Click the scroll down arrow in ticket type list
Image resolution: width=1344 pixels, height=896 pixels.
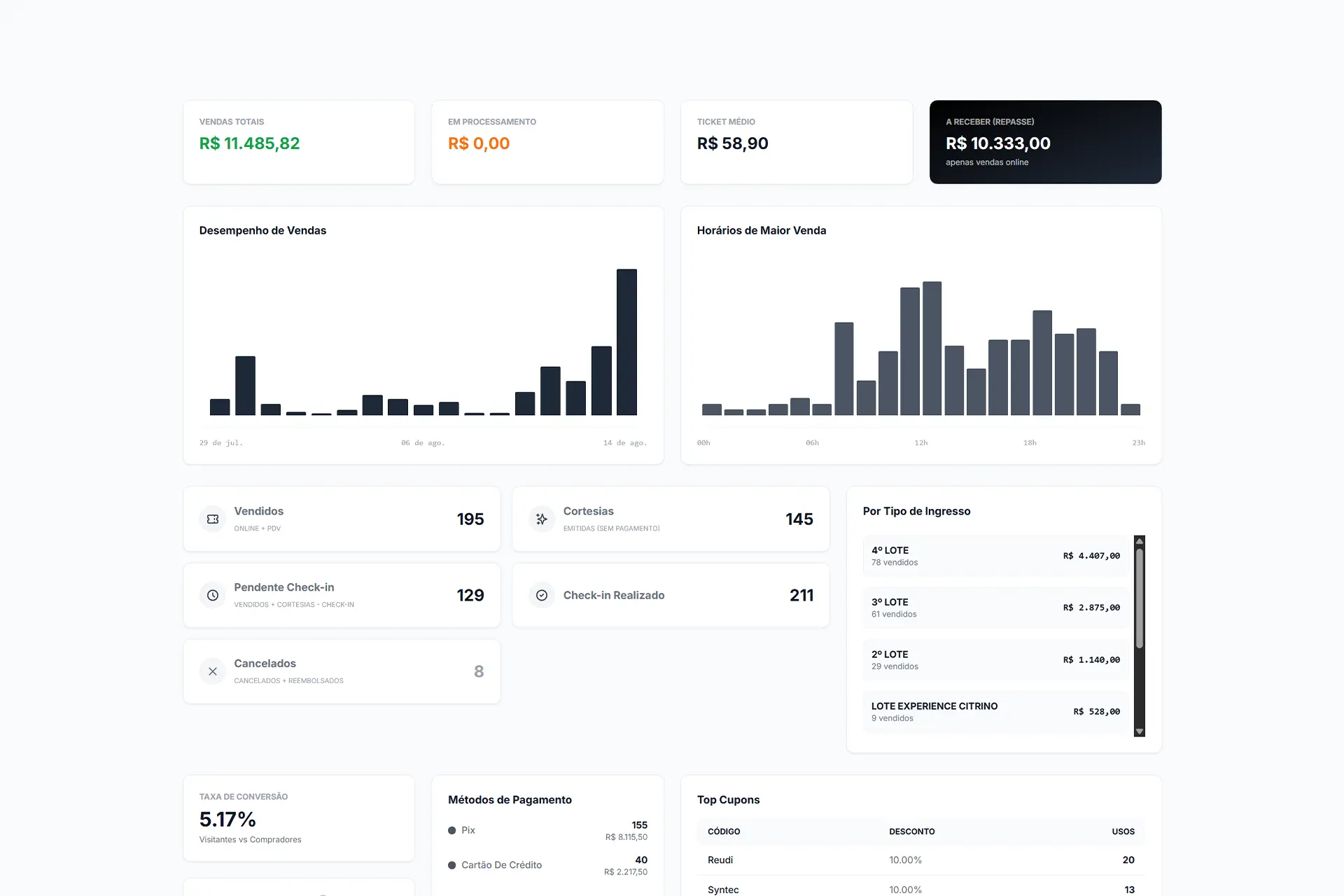click(x=1140, y=731)
